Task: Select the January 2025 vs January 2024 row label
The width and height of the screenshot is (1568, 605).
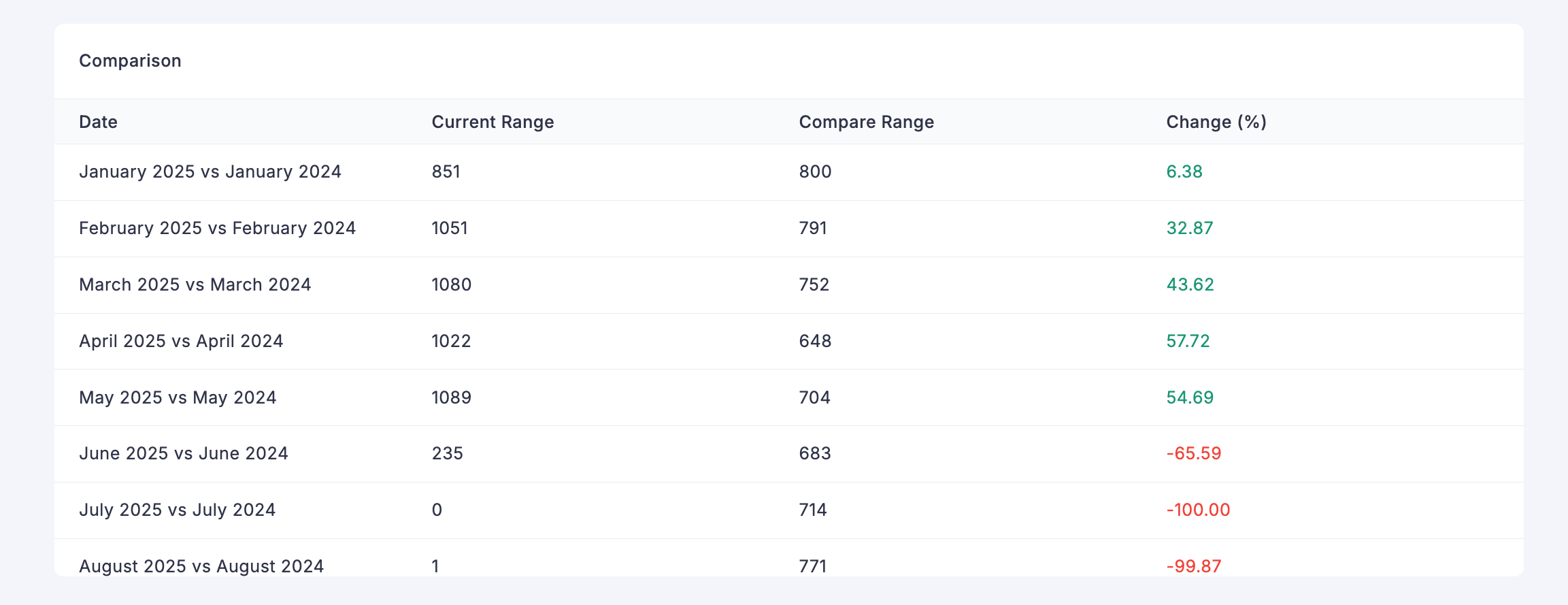Action: (x=210, y=171)
